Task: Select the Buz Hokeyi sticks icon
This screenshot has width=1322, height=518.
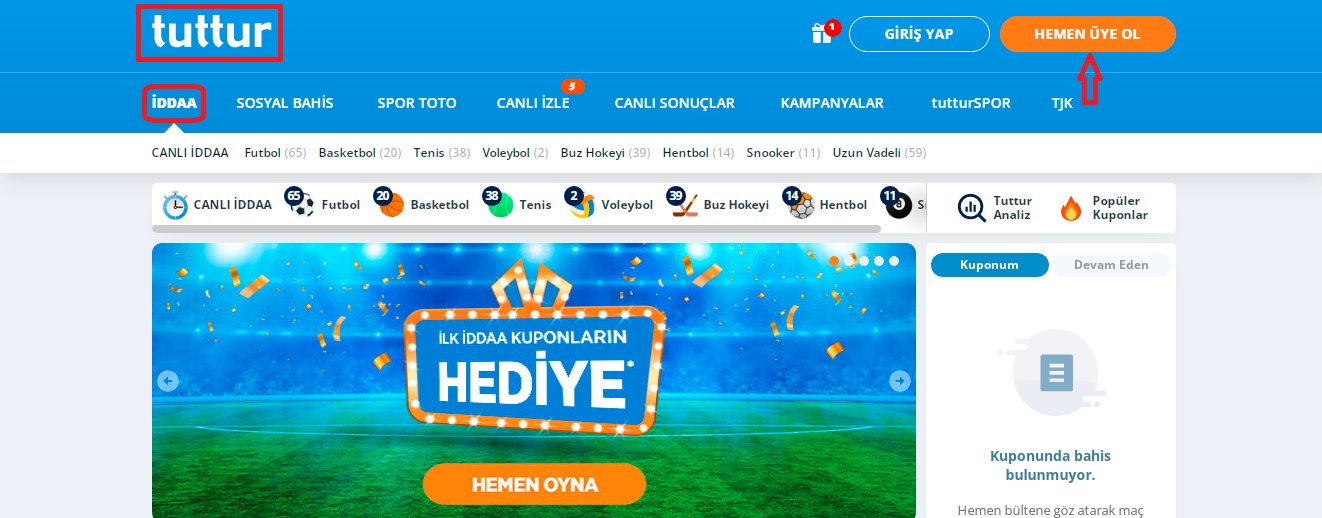Action: click(x=685, y=205)
